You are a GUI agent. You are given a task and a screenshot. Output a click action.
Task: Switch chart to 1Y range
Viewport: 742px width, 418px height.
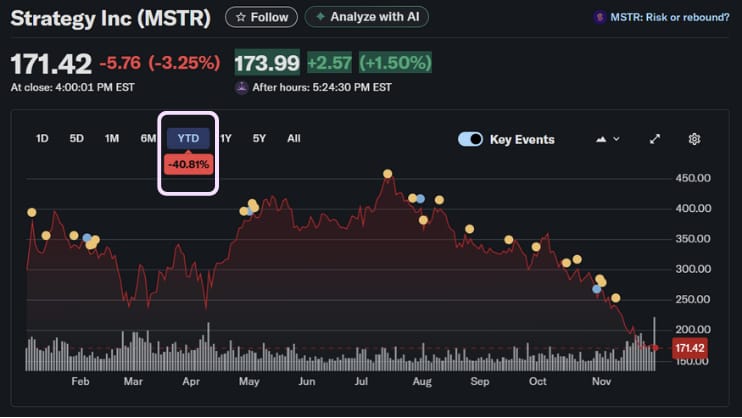(x=226, y=138)
